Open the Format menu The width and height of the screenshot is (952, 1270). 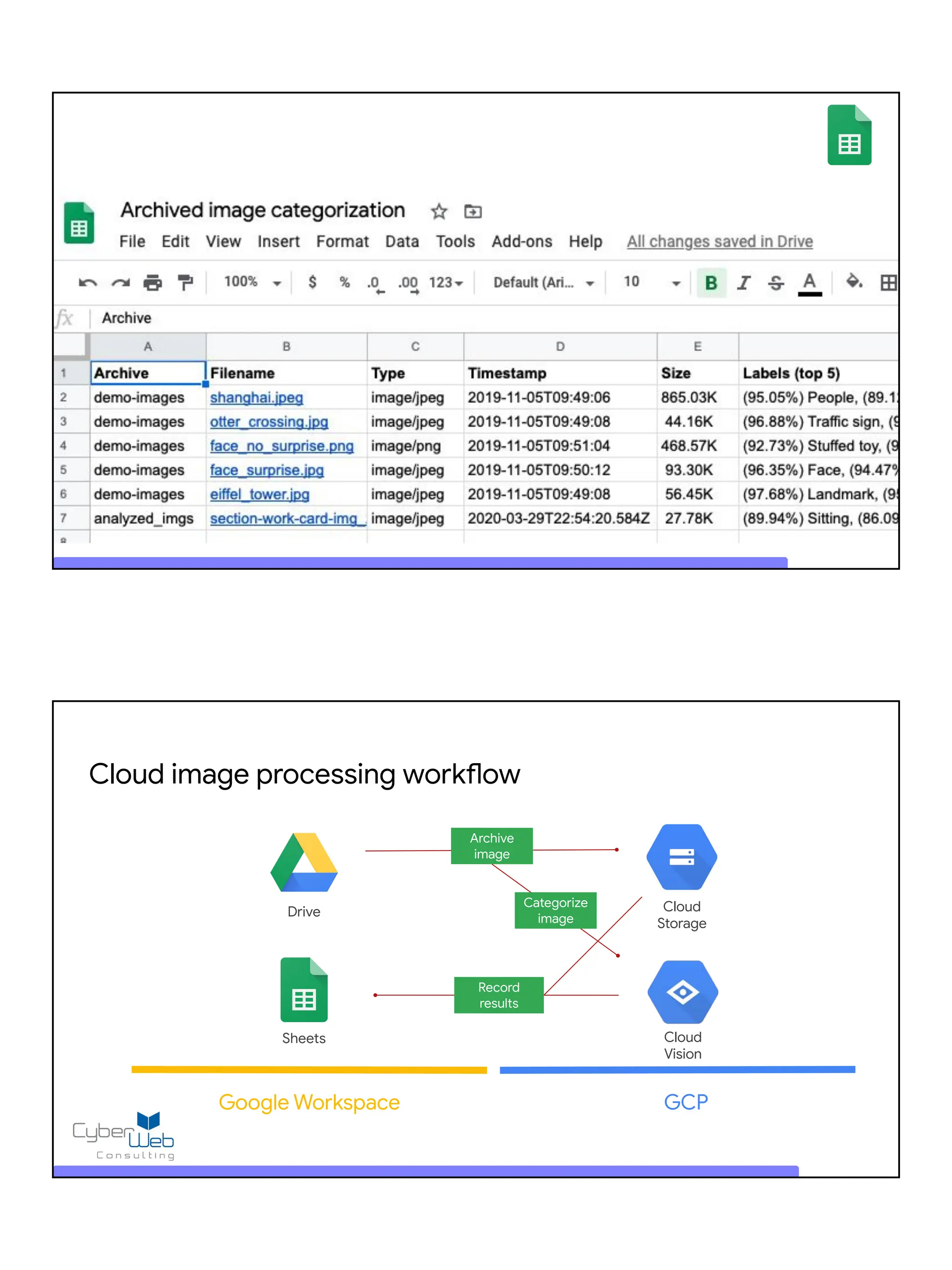(x=343, y=242)
